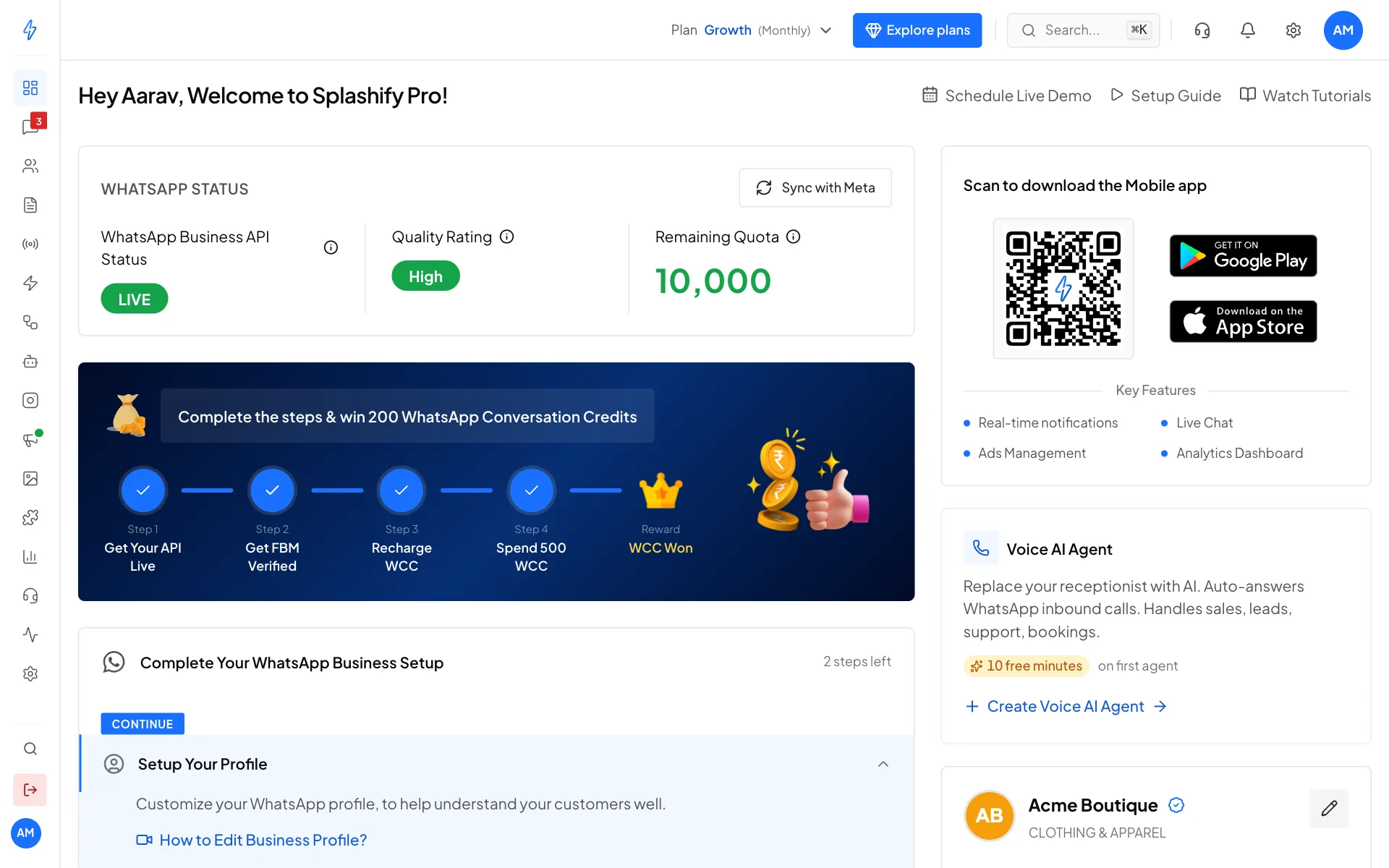Click the sidebar search magnifier icon
1389x868 pixels.
tap(30, 749)
